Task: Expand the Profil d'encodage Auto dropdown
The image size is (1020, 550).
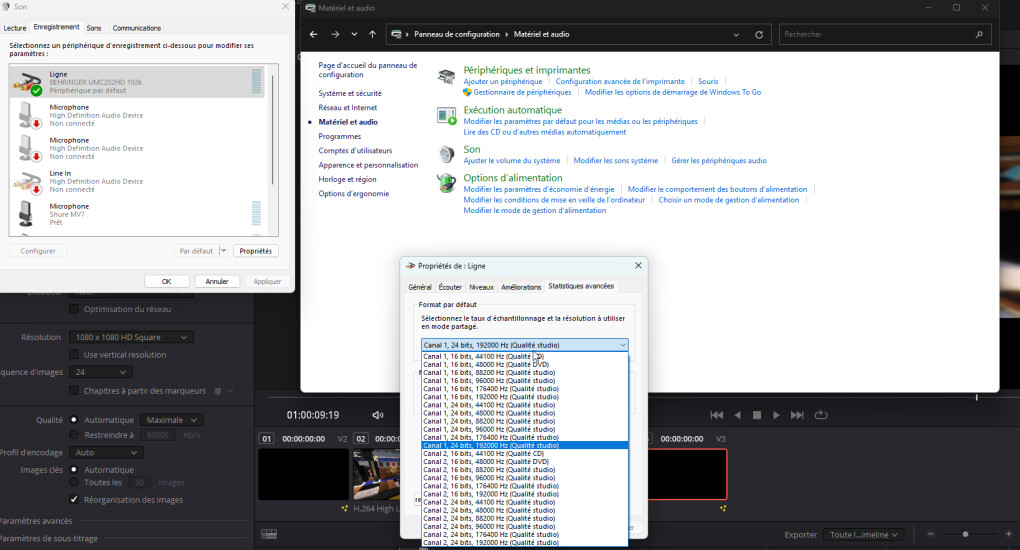Action: coord(108,452)
